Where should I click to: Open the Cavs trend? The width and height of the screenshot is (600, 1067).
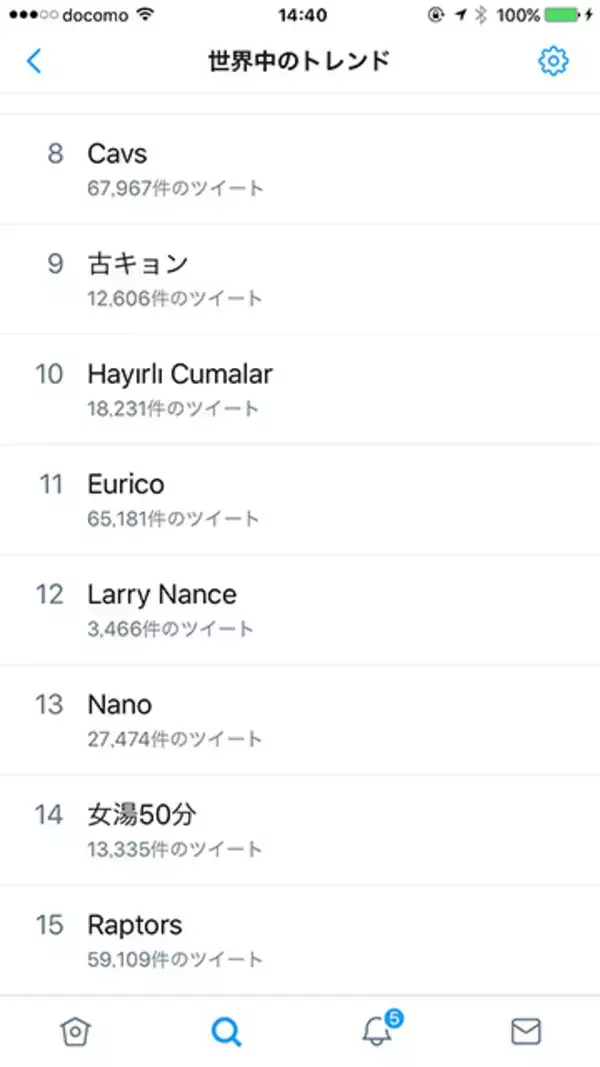pos(117,154)
